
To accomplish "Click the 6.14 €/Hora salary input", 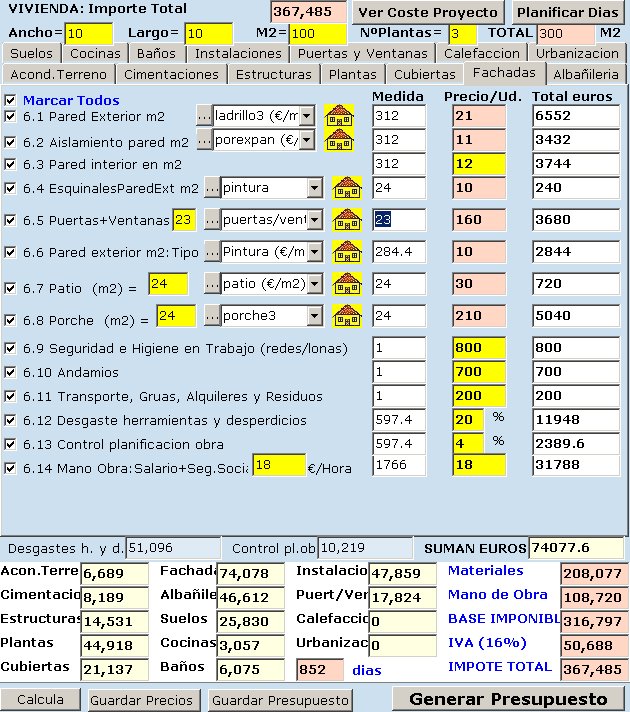I will (x=278, y=465).
